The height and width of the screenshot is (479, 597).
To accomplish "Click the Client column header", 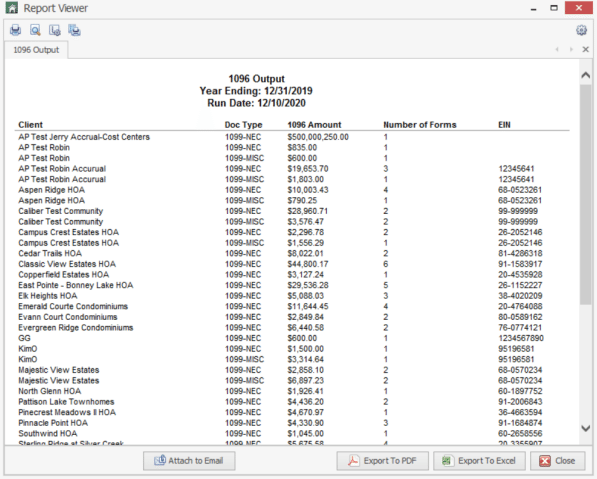I will pos(30,125).
